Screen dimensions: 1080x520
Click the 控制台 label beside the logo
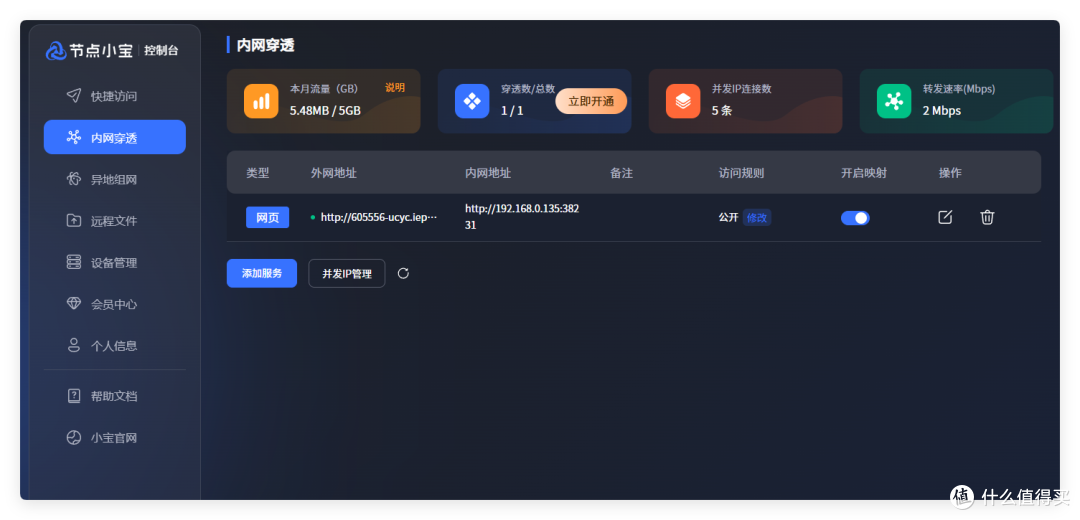point(161,51)
